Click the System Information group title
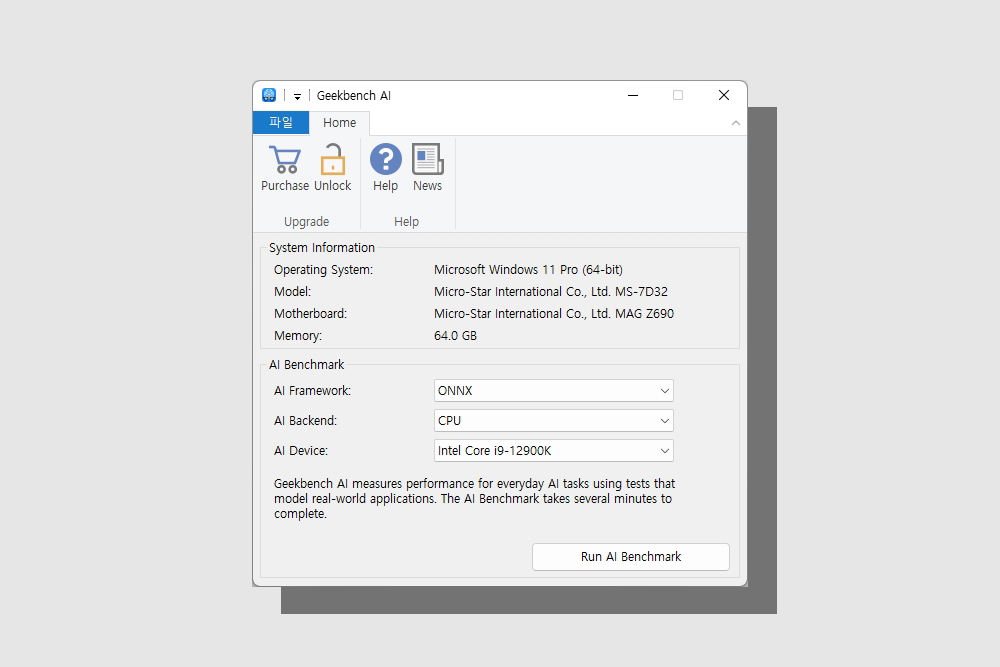Viewport: 1000px width, 667px height. [x=322, y=247]
